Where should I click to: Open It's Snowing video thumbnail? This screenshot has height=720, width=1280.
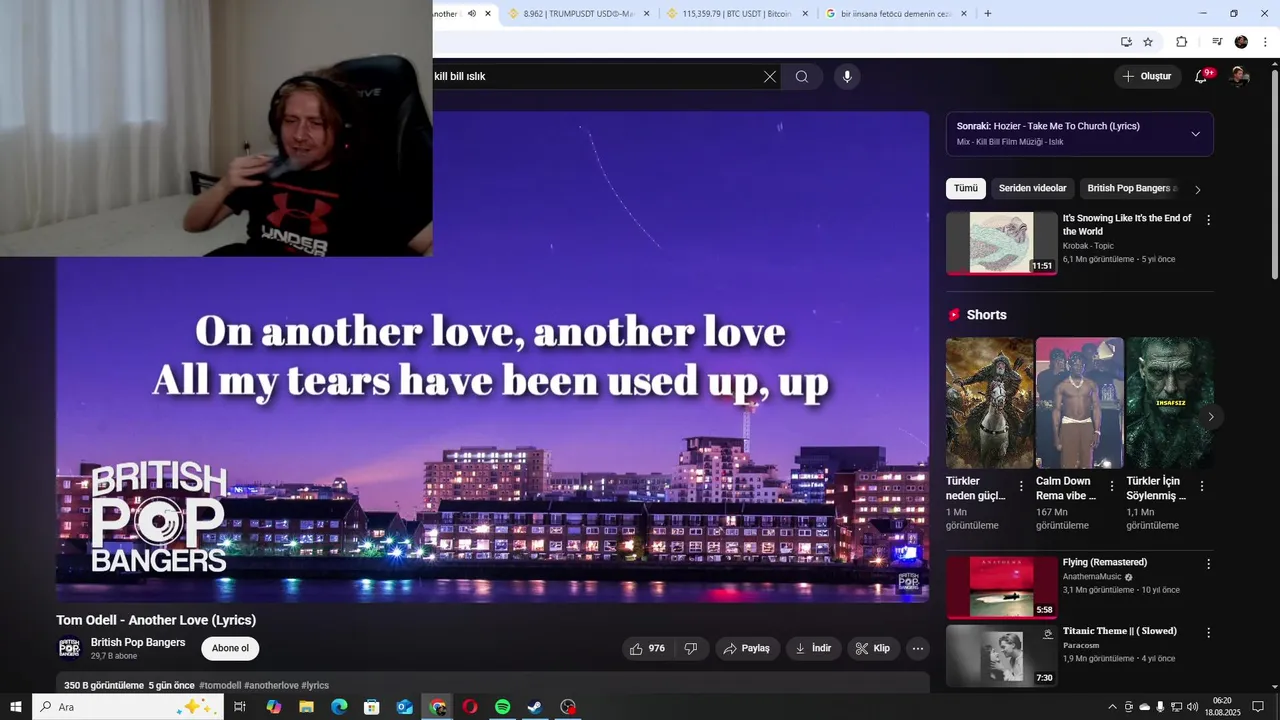tap(1002, 242)
